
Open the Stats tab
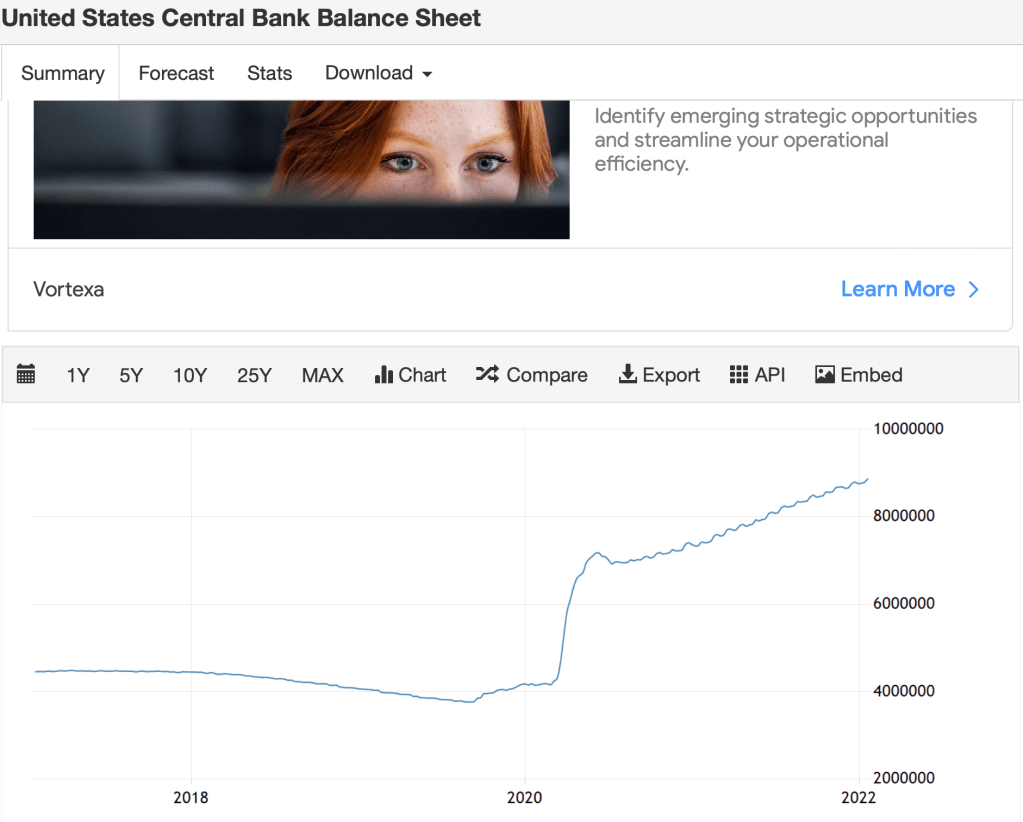click(x=269, y=73)
